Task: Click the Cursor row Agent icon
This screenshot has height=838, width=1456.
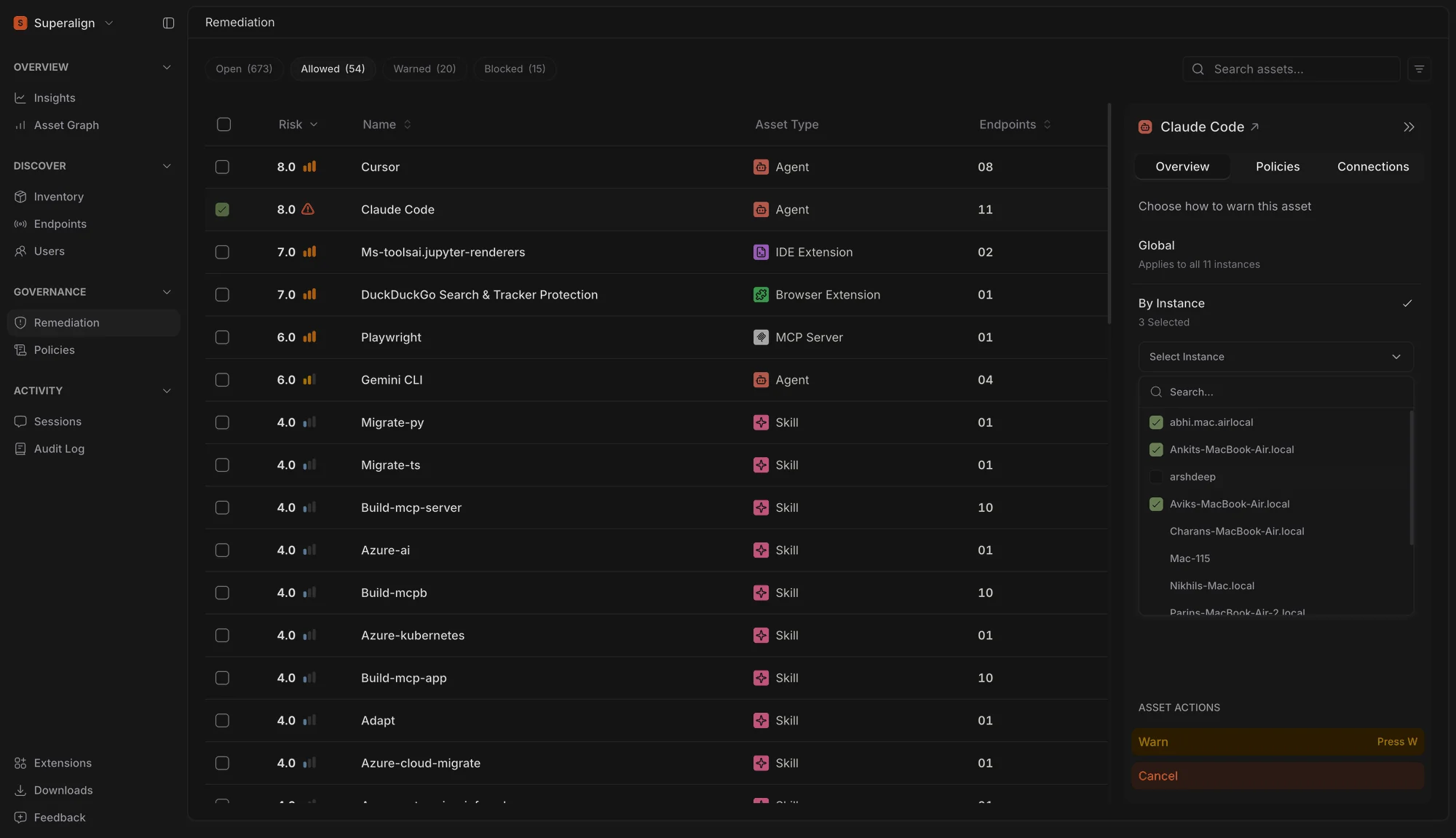Action: (x=761, y=167)
